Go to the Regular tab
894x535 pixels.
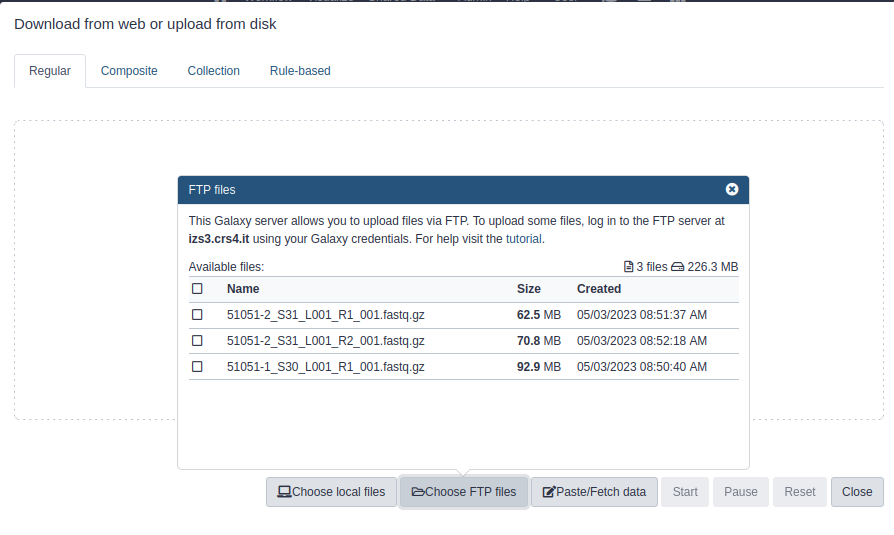[50, 71]
